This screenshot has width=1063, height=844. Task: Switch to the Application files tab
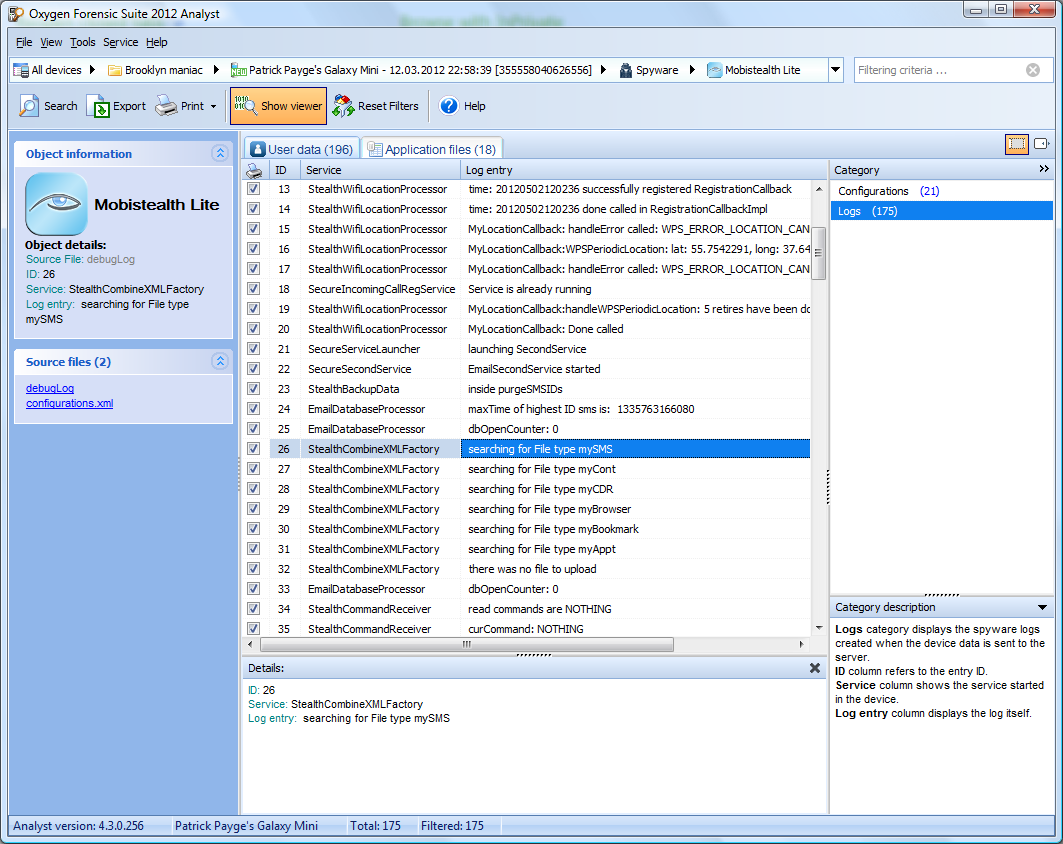432,149
